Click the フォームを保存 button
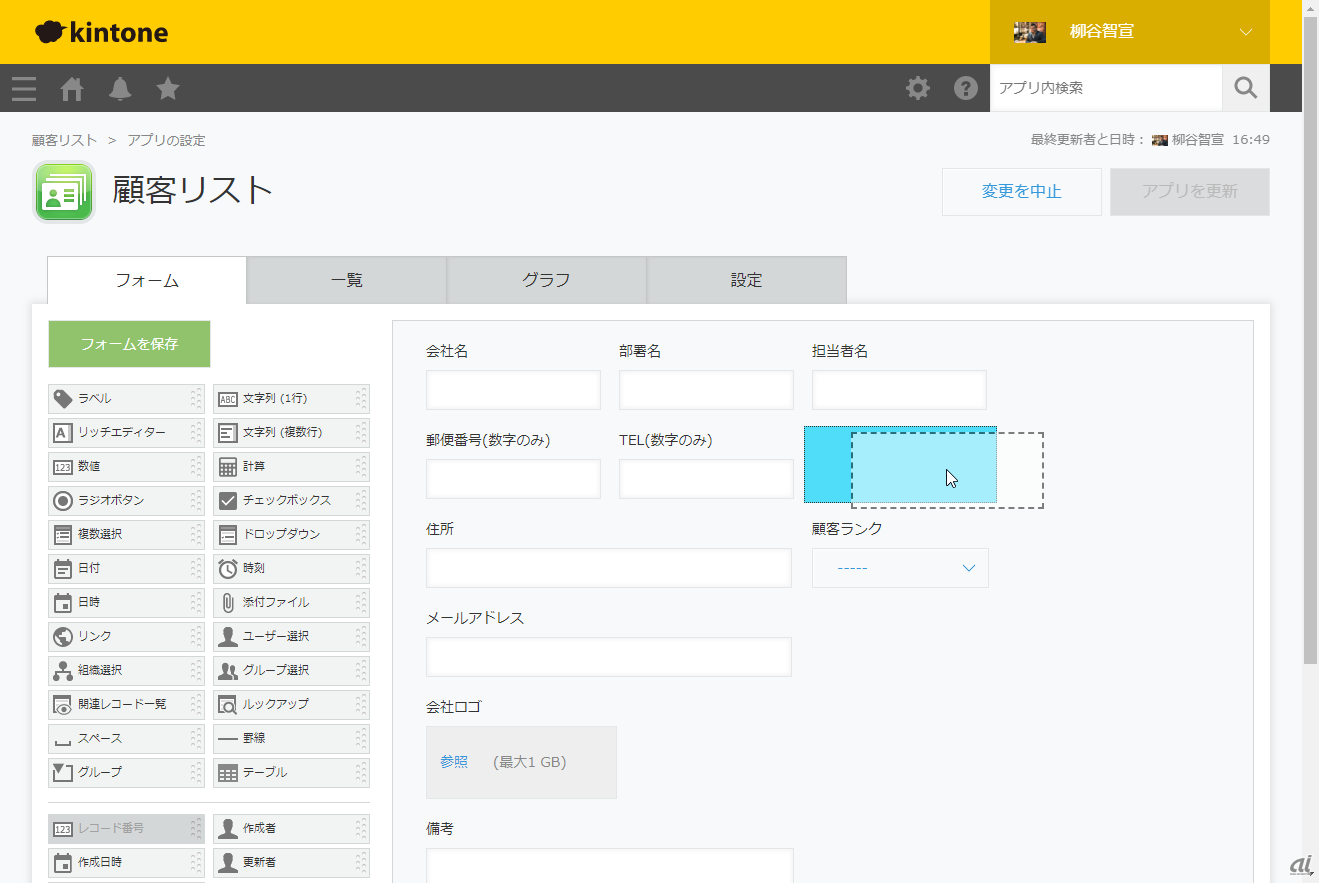Image resolution: width=1319 pixels, height=883 pixels. pos(129,344)
